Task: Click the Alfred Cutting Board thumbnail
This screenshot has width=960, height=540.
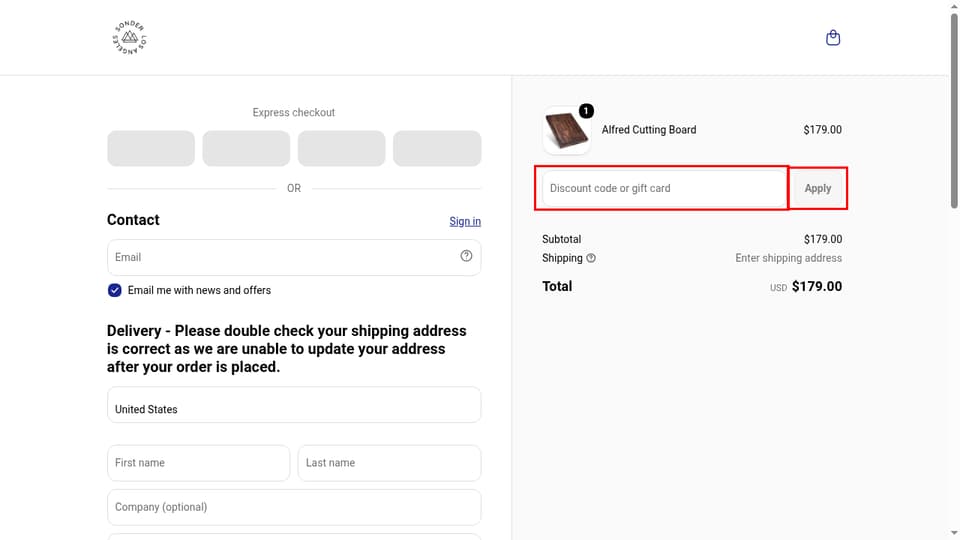Action: click(566, 130)
